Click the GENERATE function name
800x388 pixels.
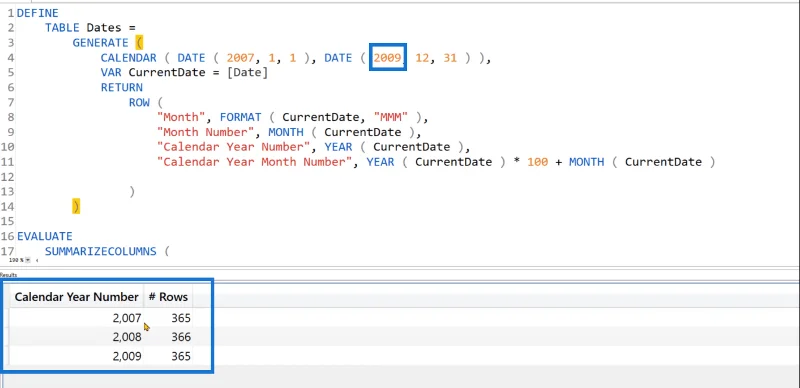click(101, 43)
